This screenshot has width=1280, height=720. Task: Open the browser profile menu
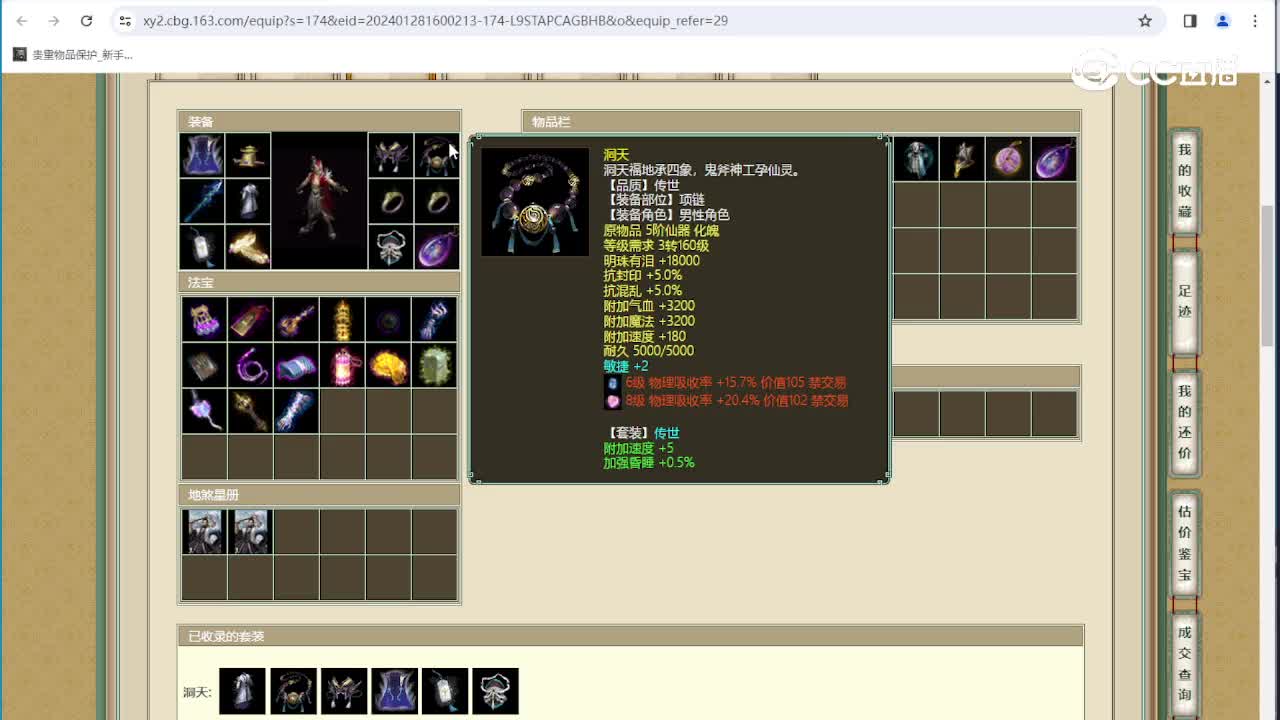pos(1222,21)
